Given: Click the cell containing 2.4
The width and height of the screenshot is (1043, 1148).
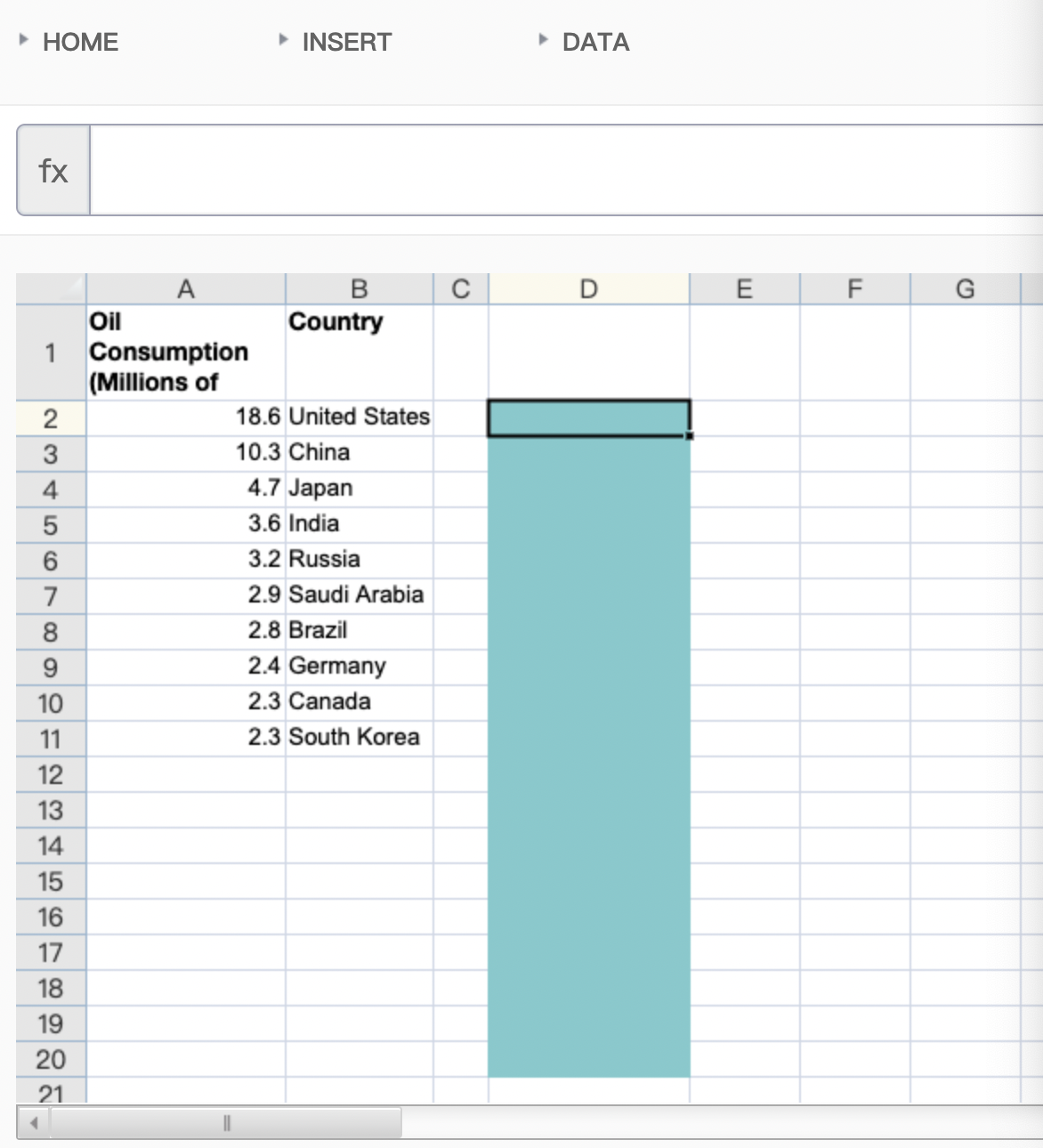Looking at the screenshot, I should pyautogui.click(x=186, y=667).
